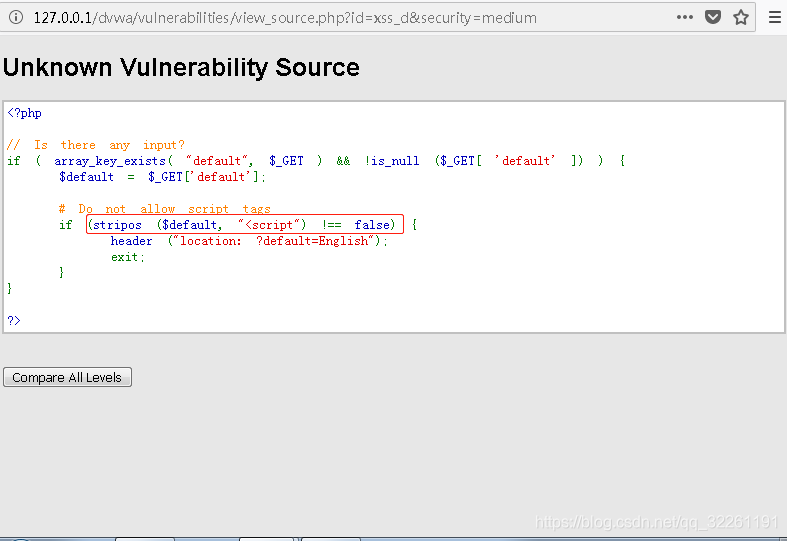This screenshot has height=541, width=787.
Task: Click the Unknown Vulnerability Source heading
Action: (181, 67)
